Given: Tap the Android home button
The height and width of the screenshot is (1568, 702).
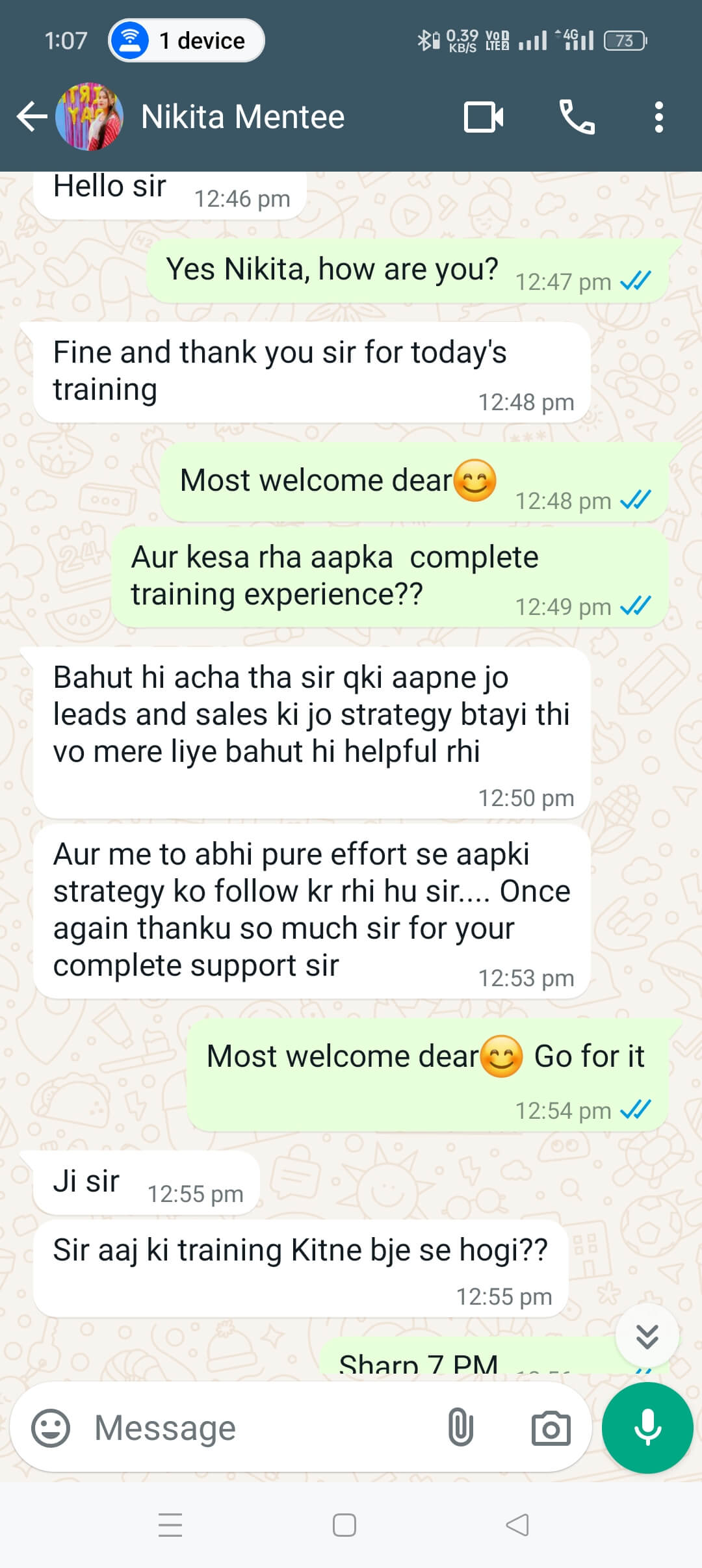Looking at the screenshot, I should pyautogui.click(x=344, y=1524).
